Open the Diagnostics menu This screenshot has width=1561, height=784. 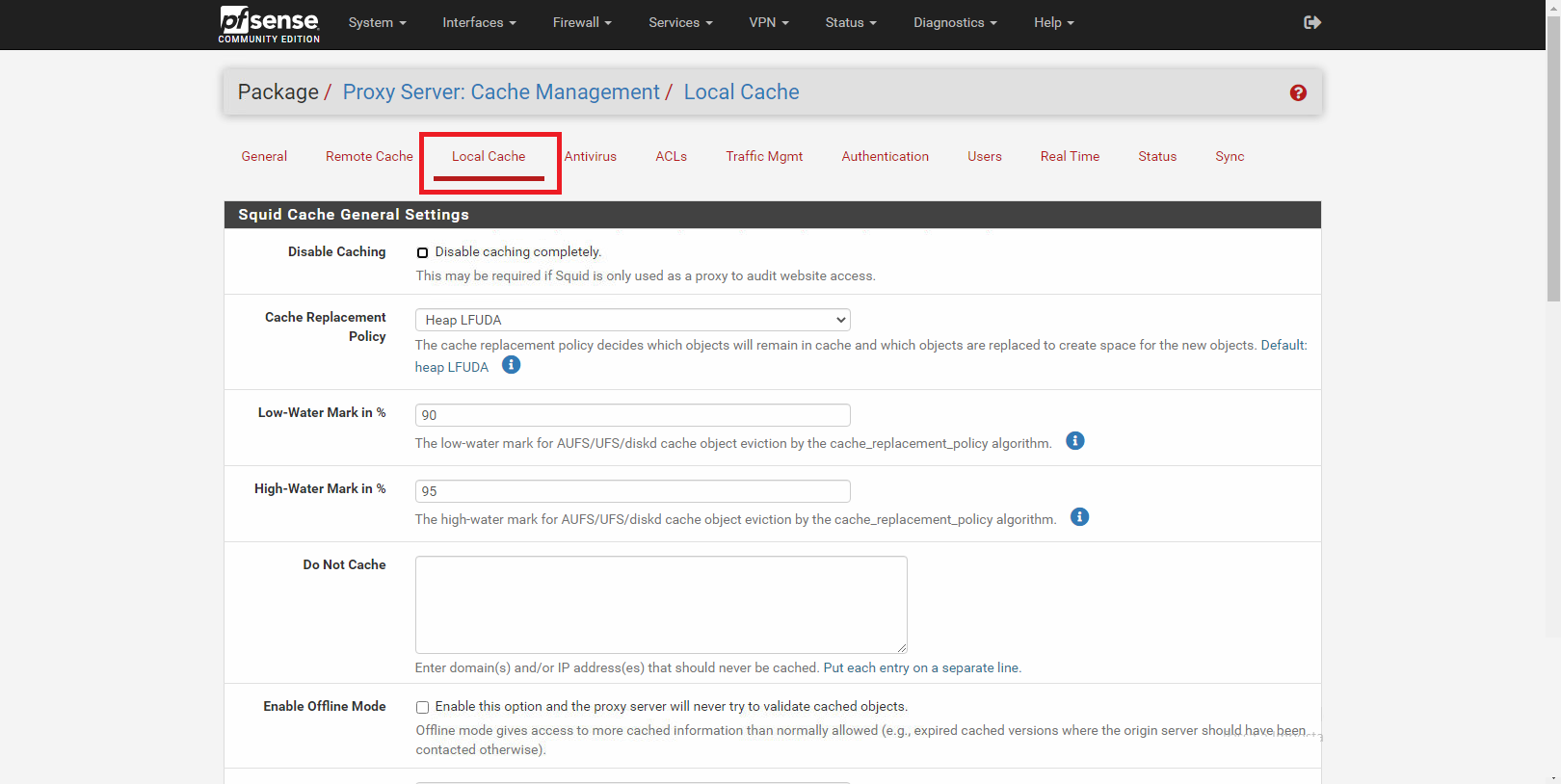pos(955,22)
